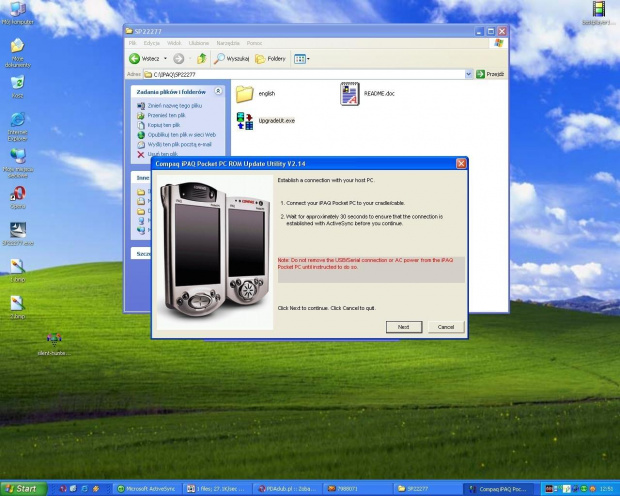Open the silent-hunter desktop shortcut

tap(51, 341)
